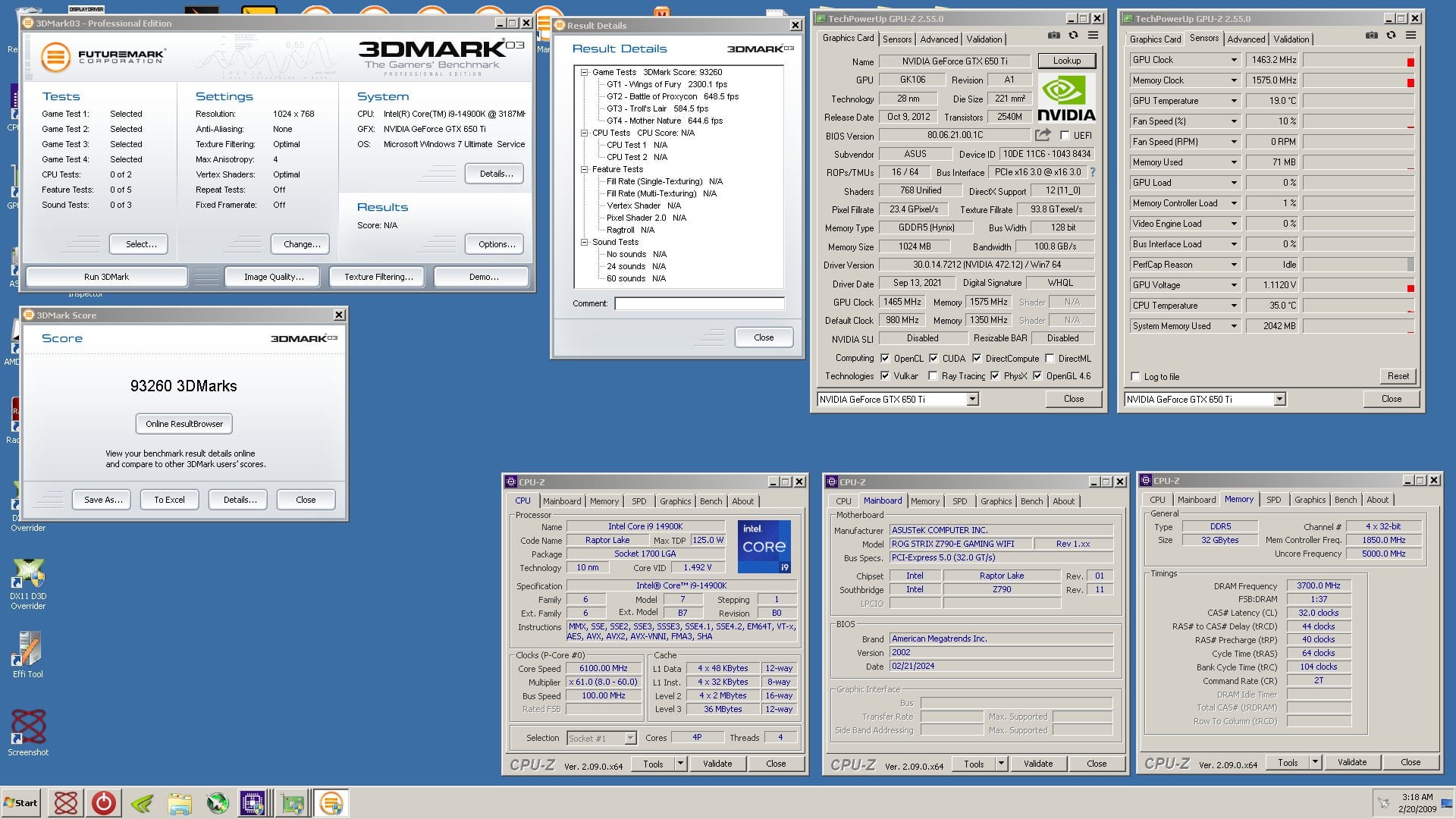This screenshot has height=819, width=1456.
Task: Toggle the OpenGL 4.6 checkbox
Action: click(1037, 375)
